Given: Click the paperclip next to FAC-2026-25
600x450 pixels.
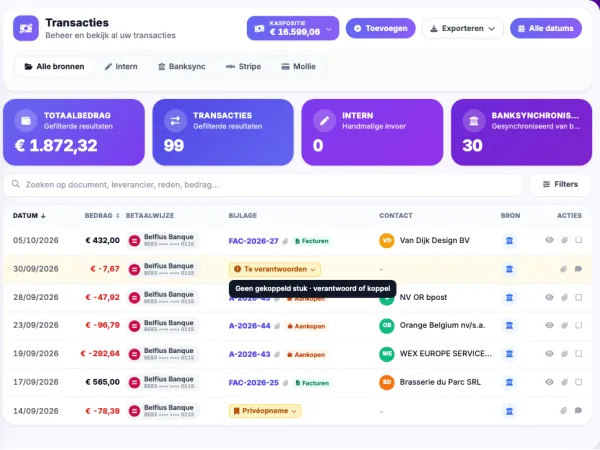Looking at the screenshot, I should coord(285,383).
